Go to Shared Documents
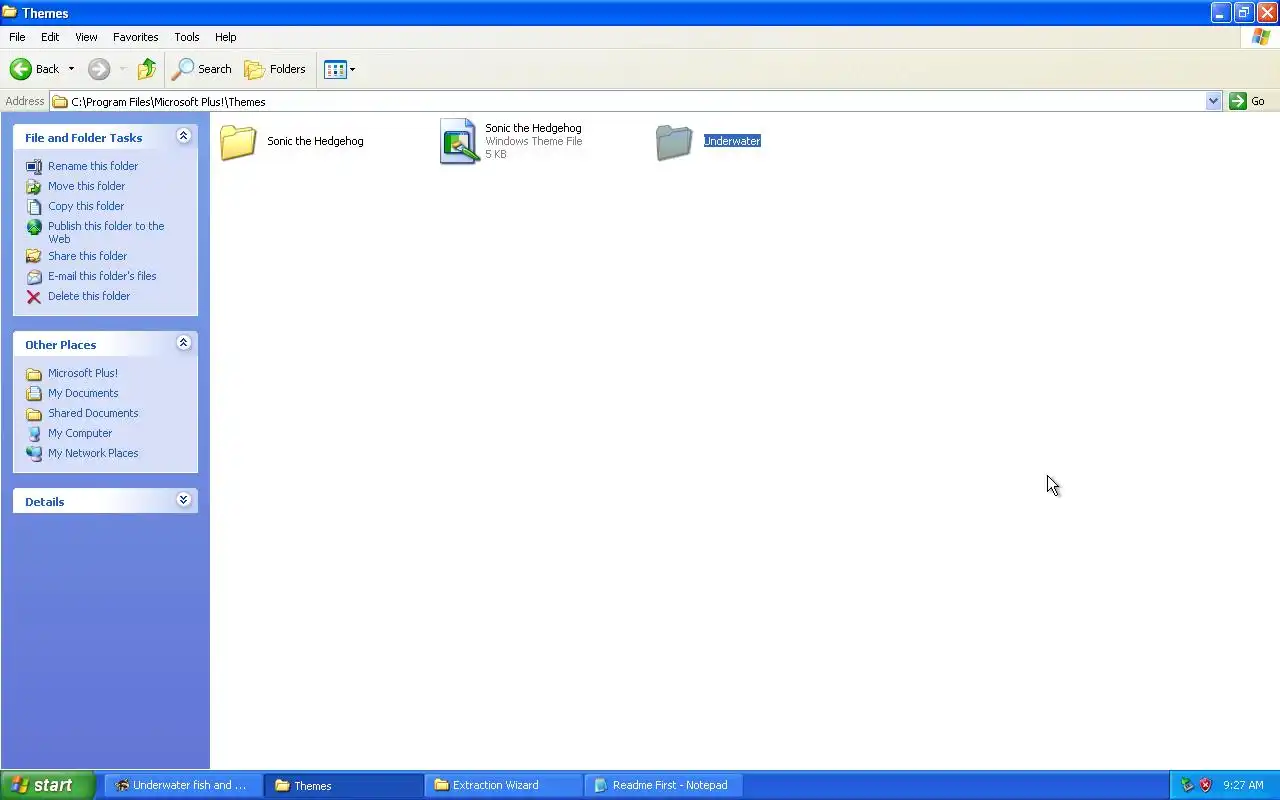Screen dimensions: 1280x800 (93, 413)
